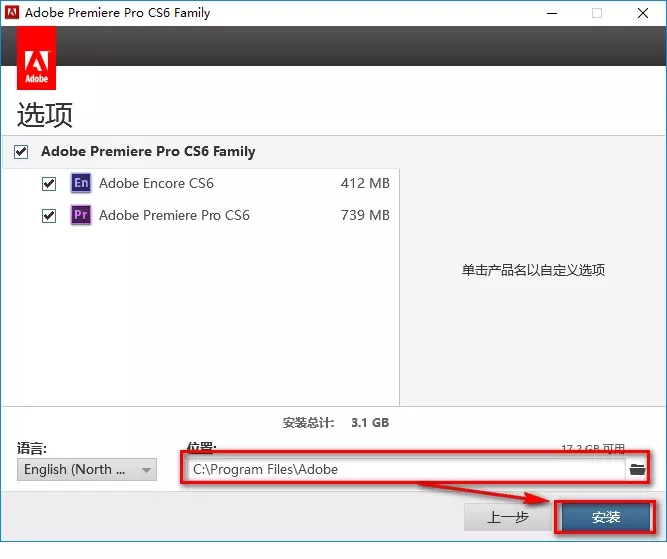Toggle the Adobe Encore CS6 checkbox

coord(49,184)
